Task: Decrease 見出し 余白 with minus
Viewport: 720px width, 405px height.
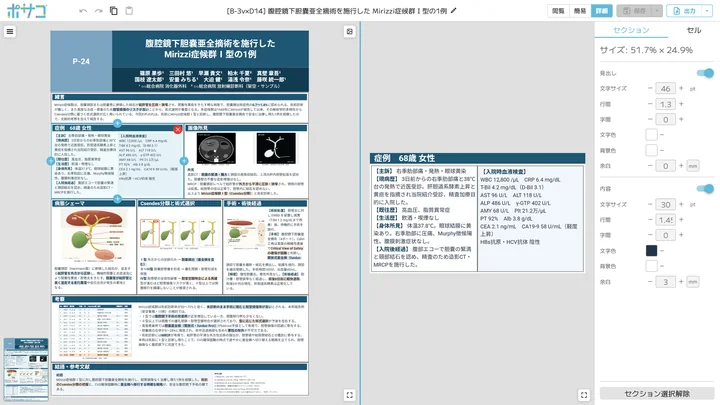Action: pyautogui.click(x=650, y=165)
